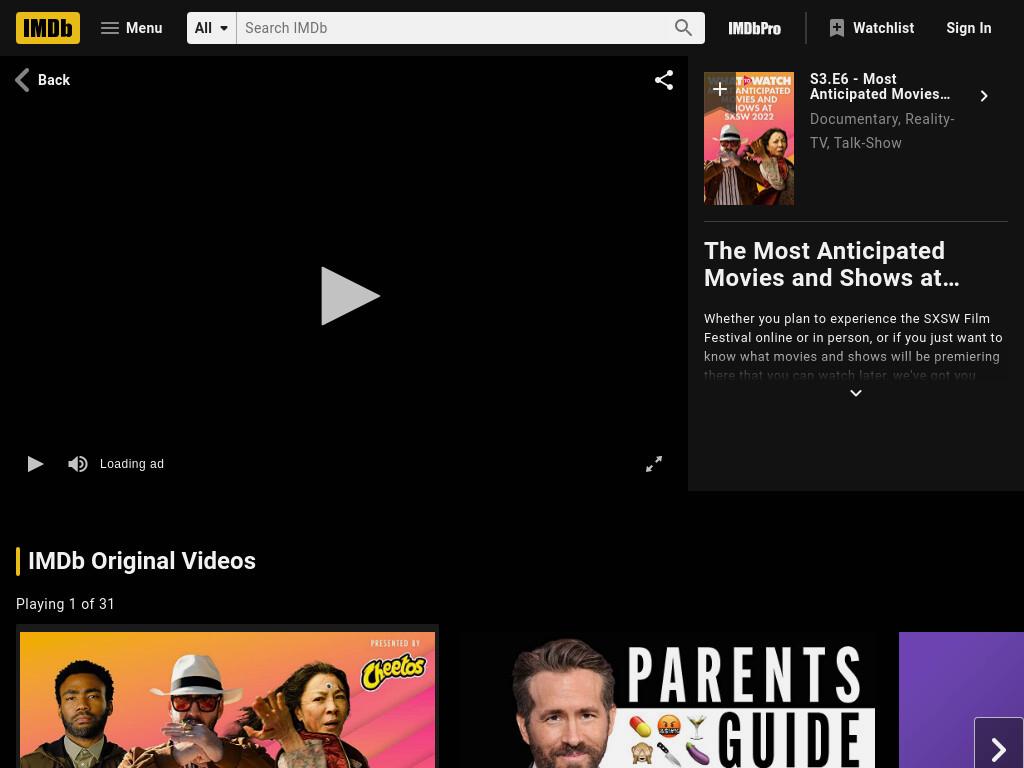Open the Parents Guide video thumbnail
Screen dimensions: 1024x768
pyautogui.click(x=667, y=700)
